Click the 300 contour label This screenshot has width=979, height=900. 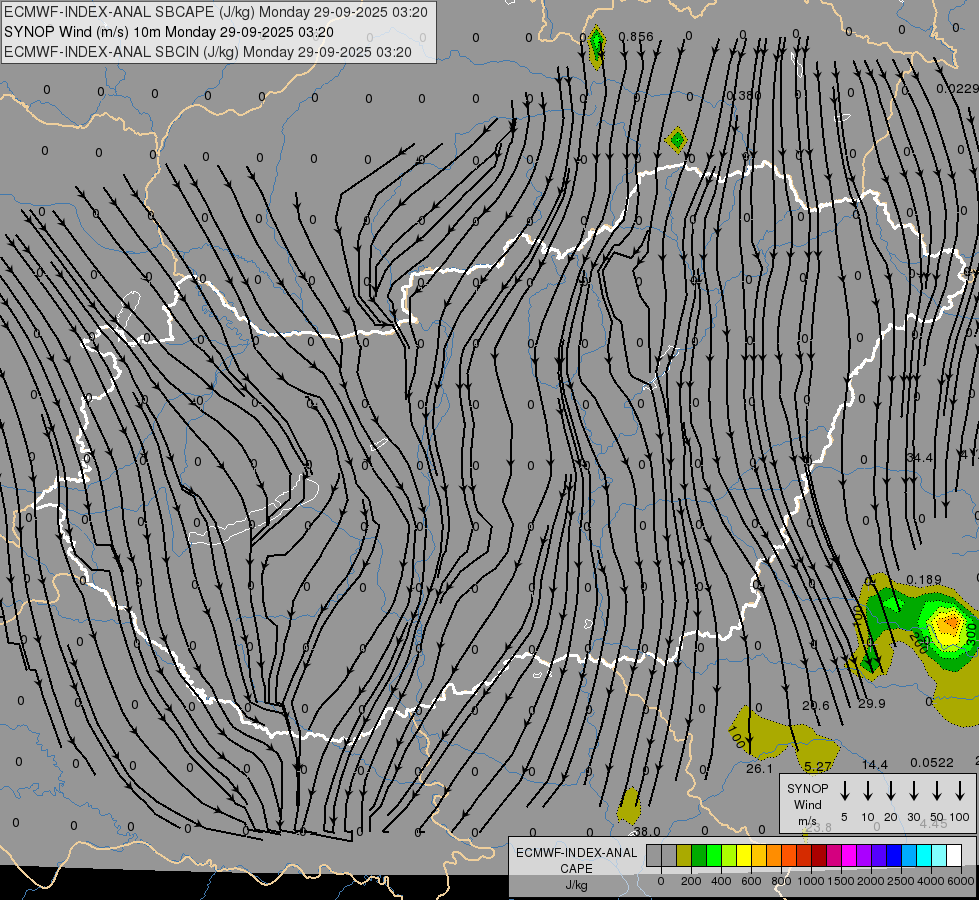point(972,635)
